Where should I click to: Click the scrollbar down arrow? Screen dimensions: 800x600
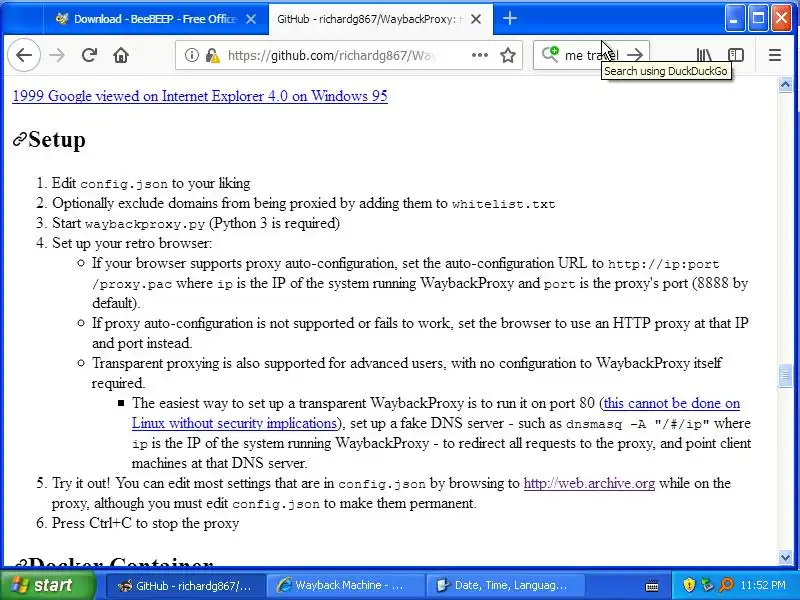[786, 558]
